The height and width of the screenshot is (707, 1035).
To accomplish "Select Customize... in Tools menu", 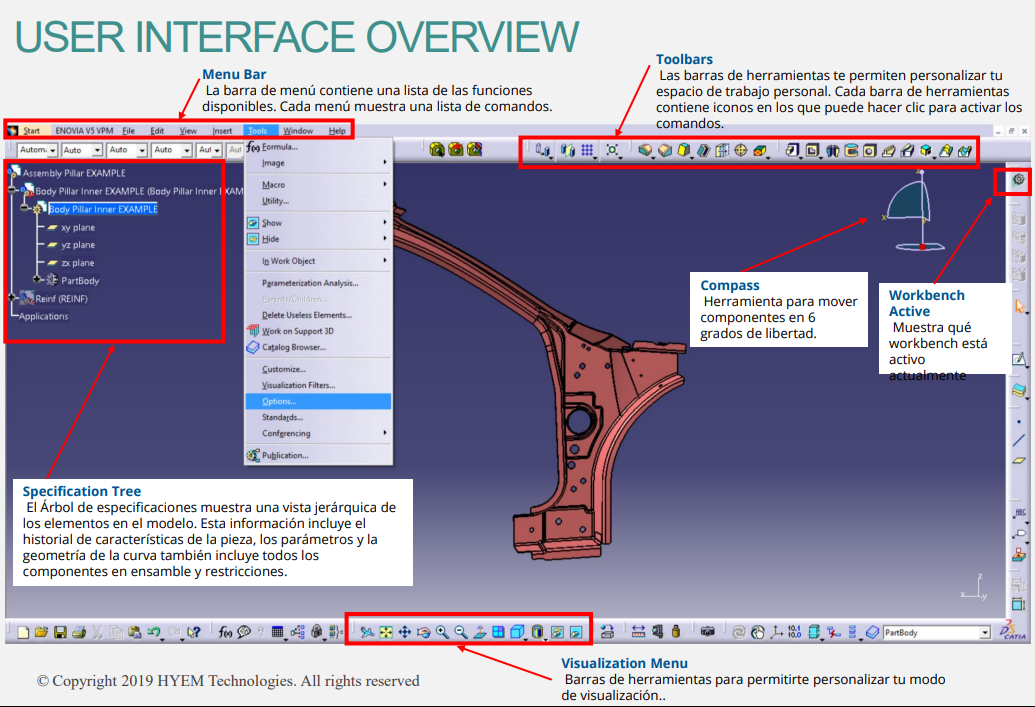I will pos(283,369).
